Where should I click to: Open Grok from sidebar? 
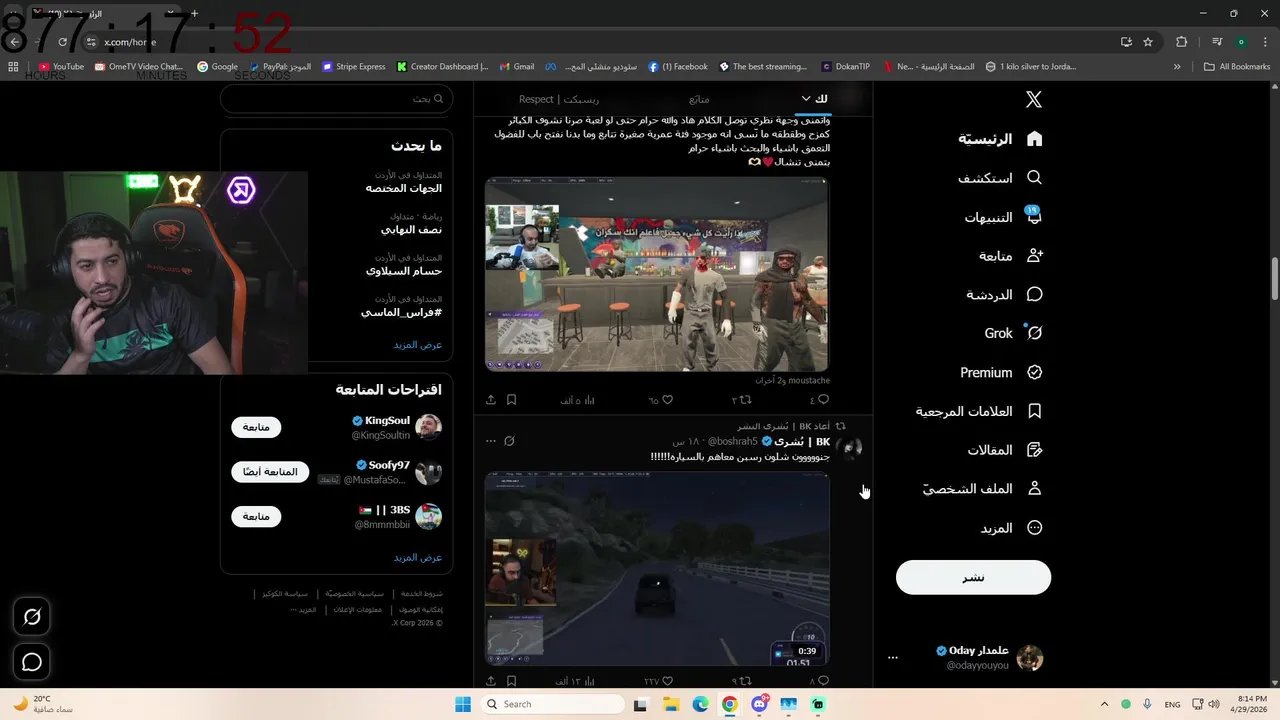tap(1014, 333)
